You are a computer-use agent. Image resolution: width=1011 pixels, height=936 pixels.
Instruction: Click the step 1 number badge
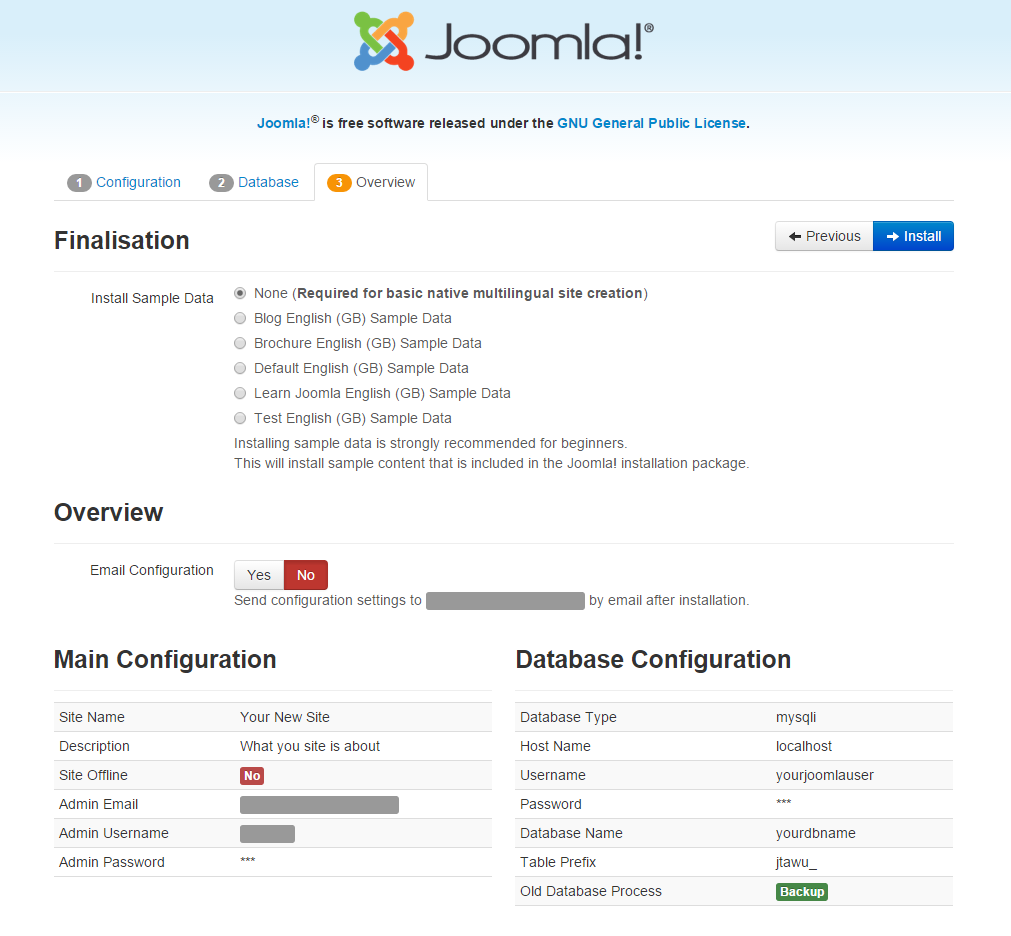click(79, 183)
